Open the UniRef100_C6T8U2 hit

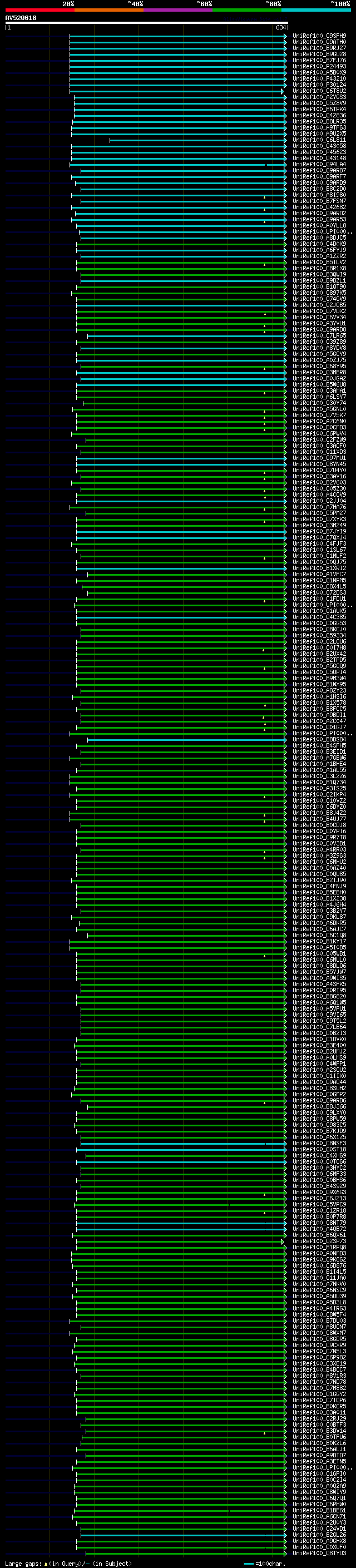click(x=319, y=91)
